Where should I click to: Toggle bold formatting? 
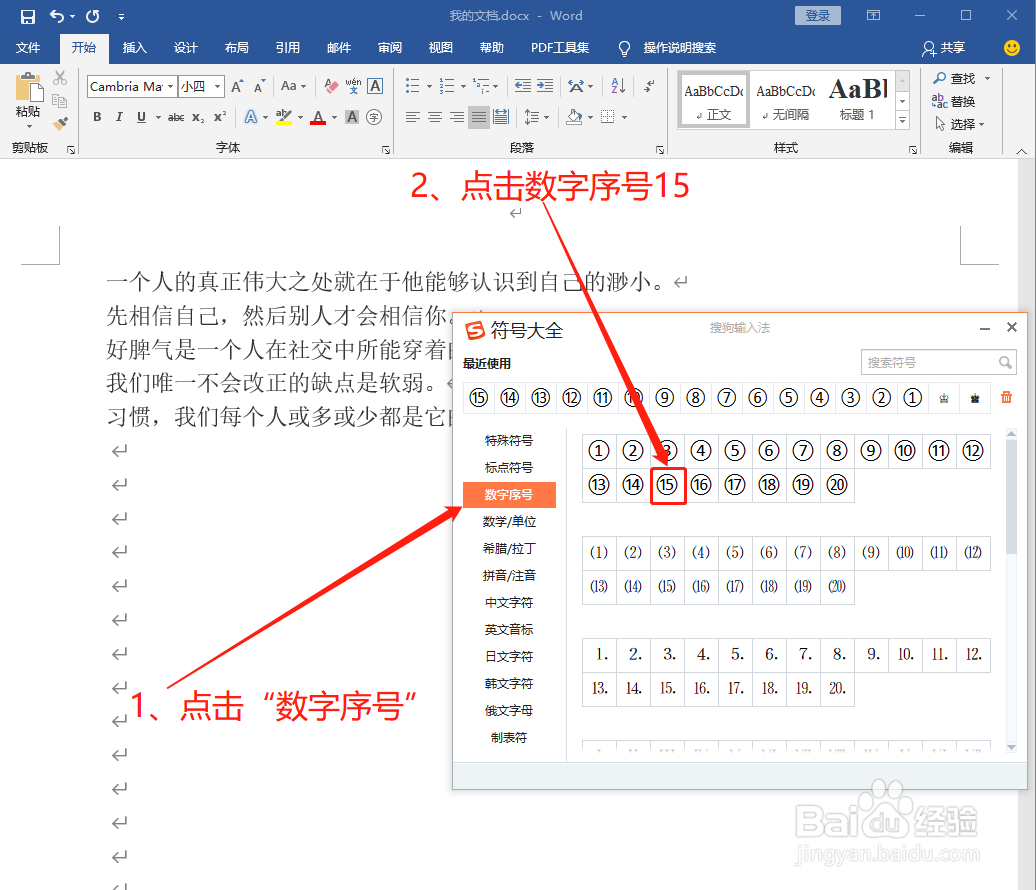click(x=97, y=117)
